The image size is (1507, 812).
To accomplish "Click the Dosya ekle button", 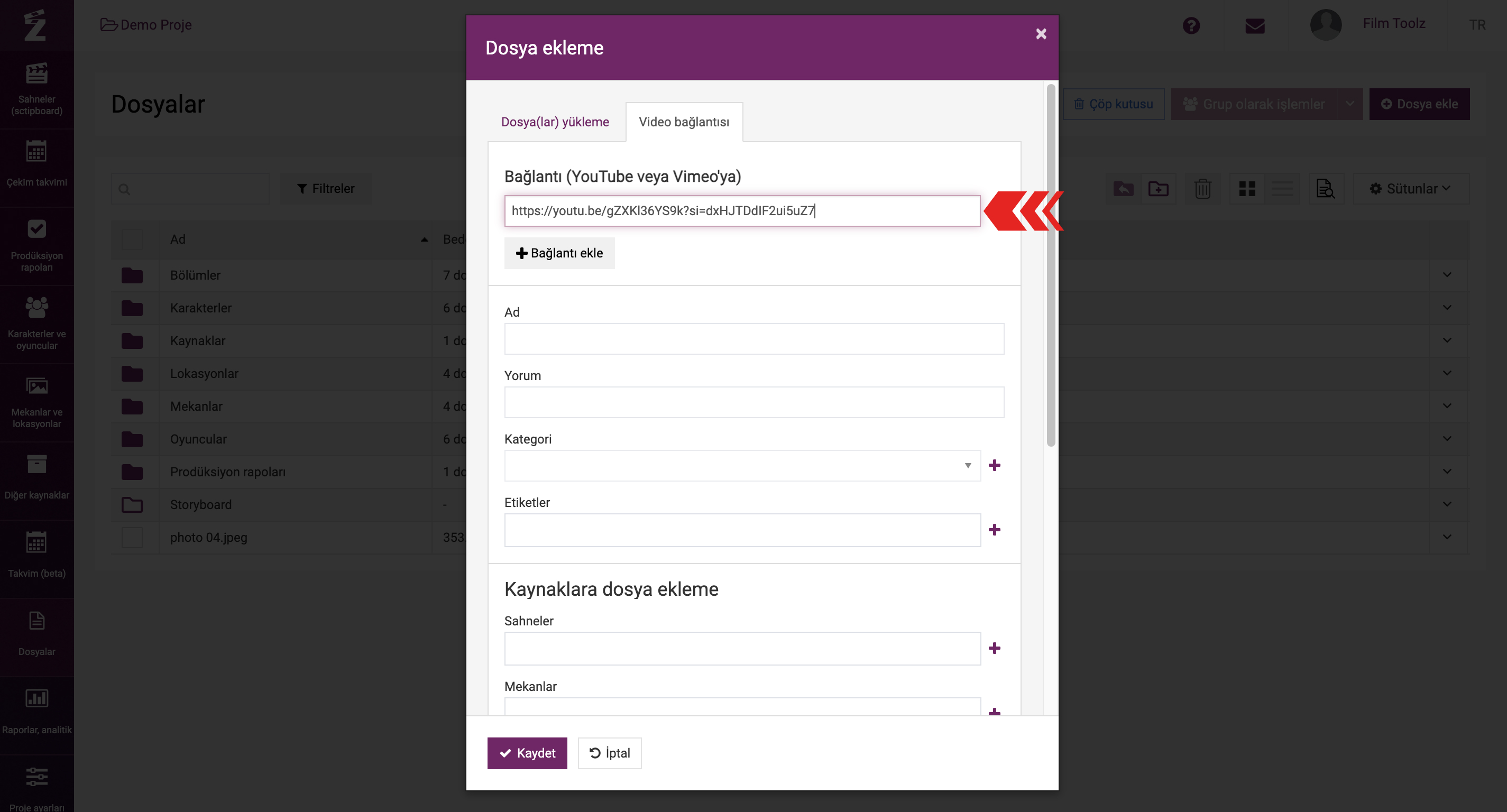I will click(x=1419, y=104).
